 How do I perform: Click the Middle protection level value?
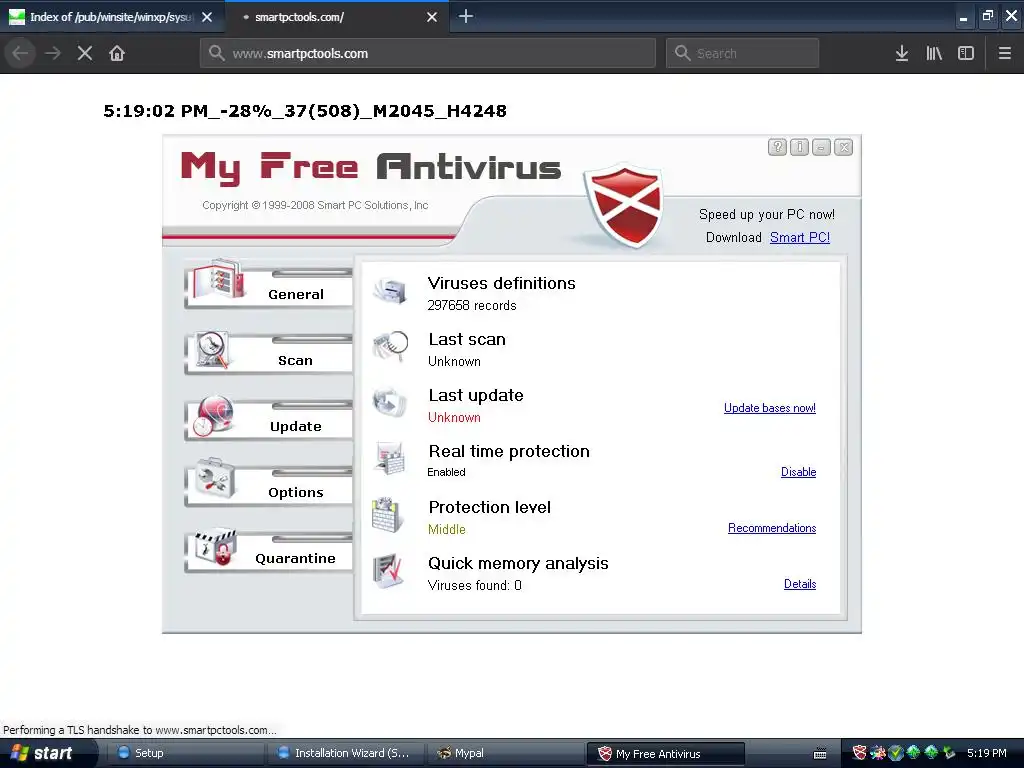click(447, 529)
